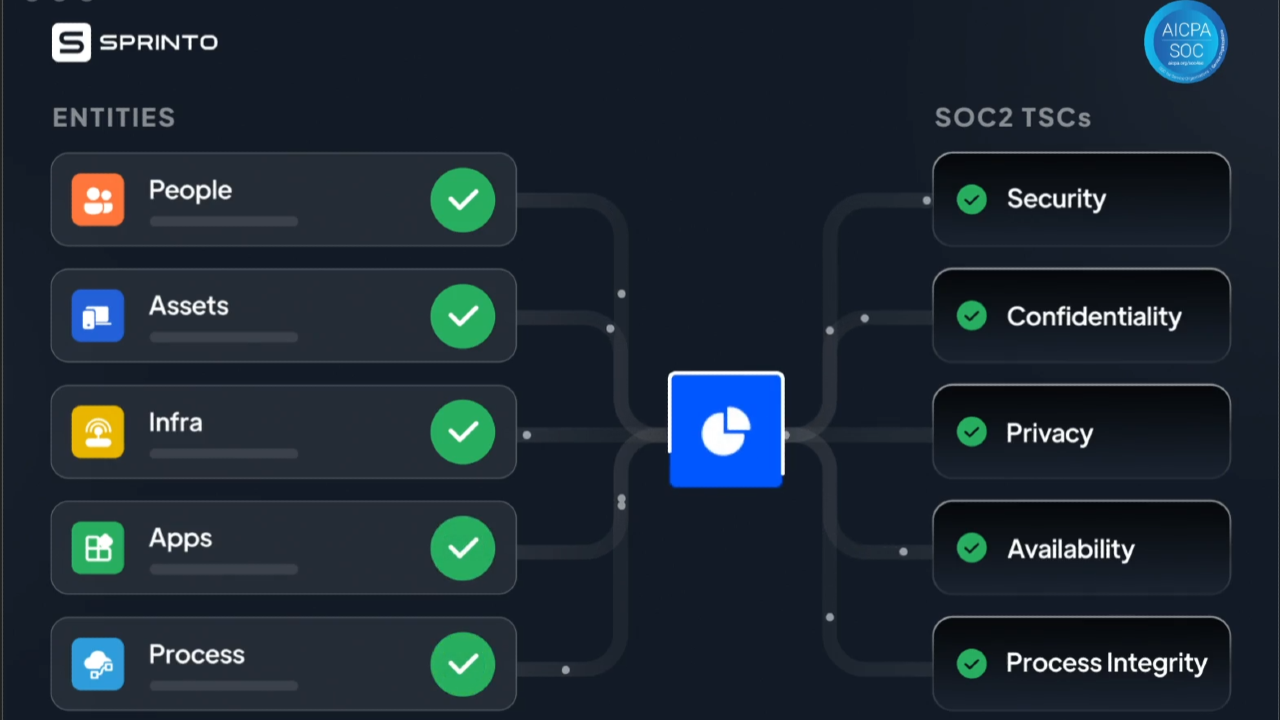Click the Availability checkmark
Screen dimensions: 1280x720
tap(971, 548)
